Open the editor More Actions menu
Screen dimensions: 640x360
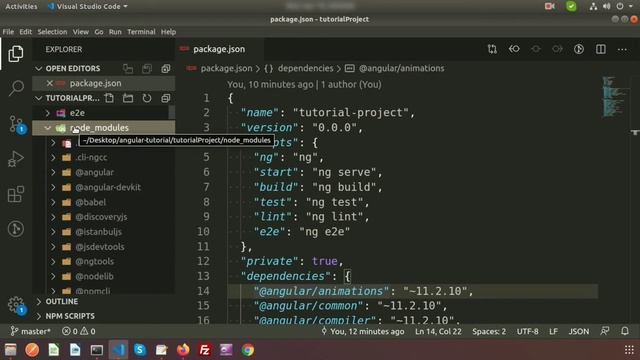(x=622, y=49)
